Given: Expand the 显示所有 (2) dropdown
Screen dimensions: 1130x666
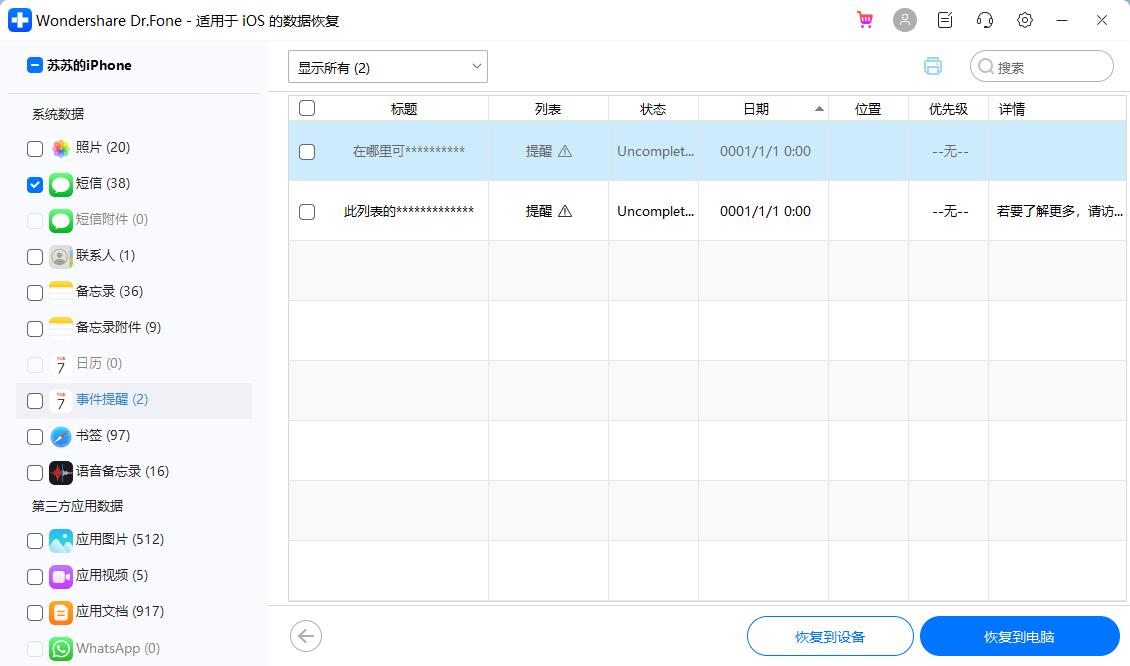Looking at the screenshot, I should (x=388, y=67).
